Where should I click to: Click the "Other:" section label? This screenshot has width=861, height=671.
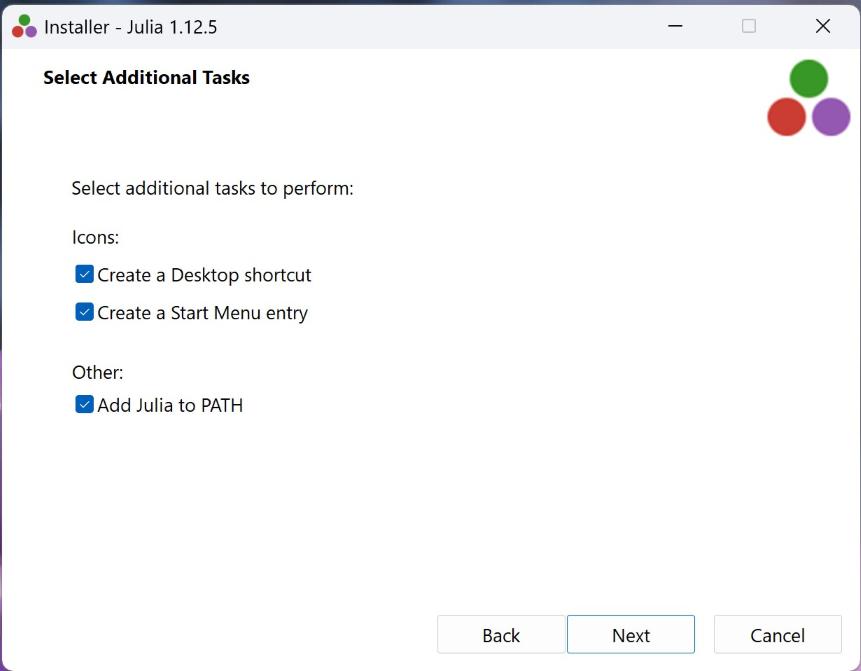pyautogui.click(x=97, y=372)
